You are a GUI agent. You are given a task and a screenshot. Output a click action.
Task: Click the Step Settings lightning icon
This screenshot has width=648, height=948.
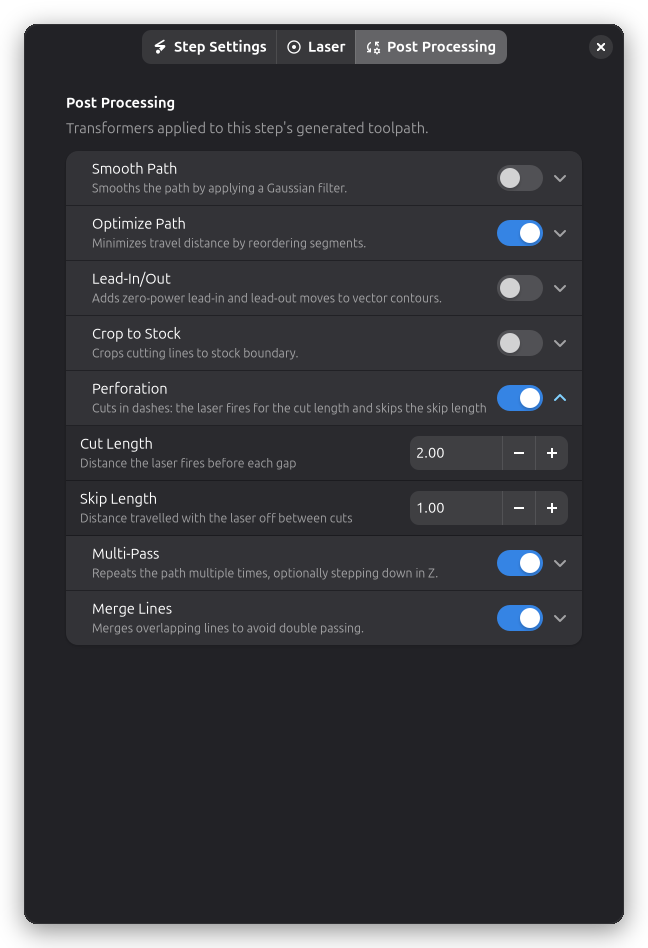tap(160, 47)
